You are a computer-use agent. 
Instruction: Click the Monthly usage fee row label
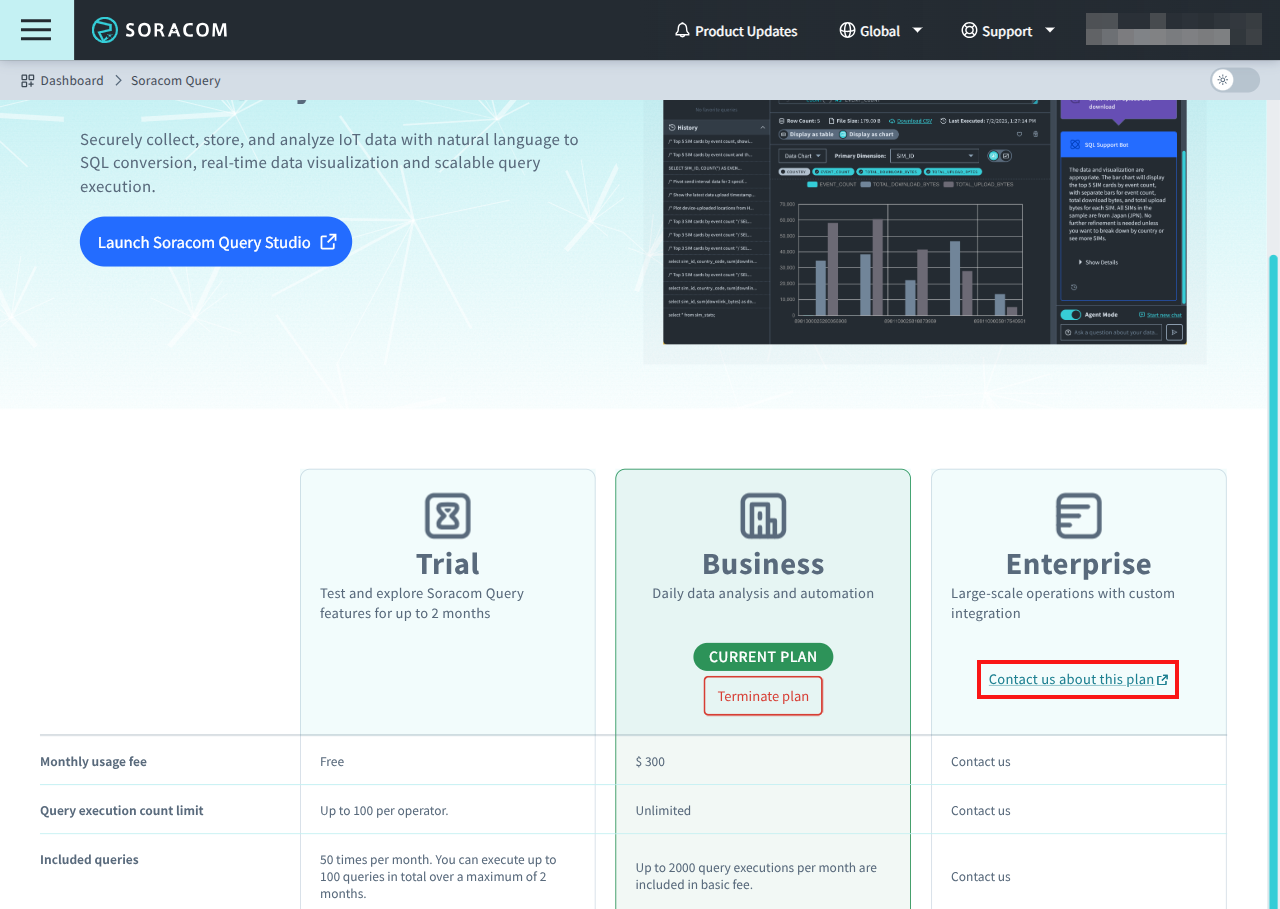93,761
